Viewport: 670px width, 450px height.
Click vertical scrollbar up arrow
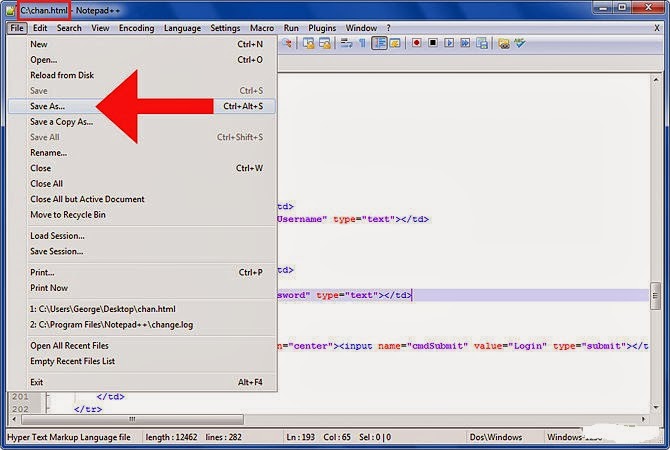(655, 79)
